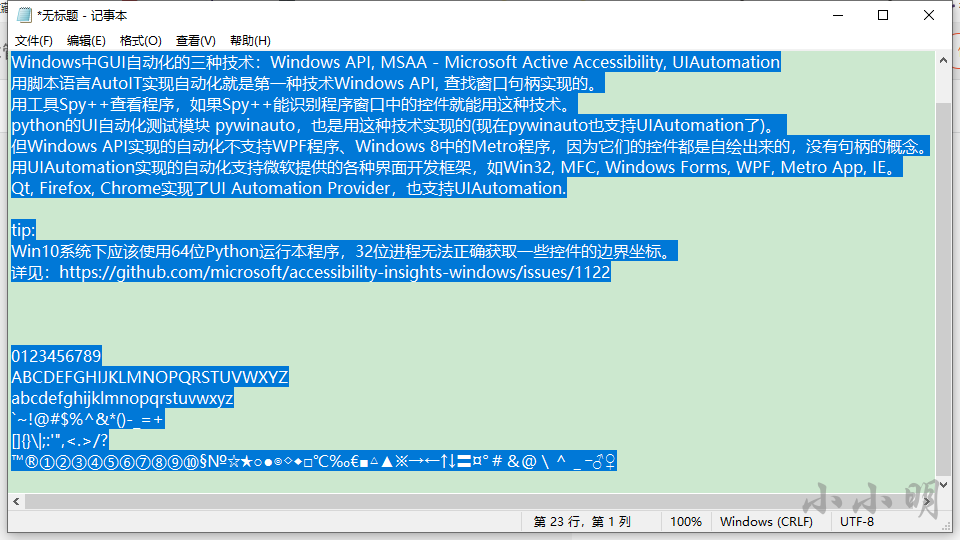Click the line starting with 用脚本语言AutoIT

pos(308,83)
